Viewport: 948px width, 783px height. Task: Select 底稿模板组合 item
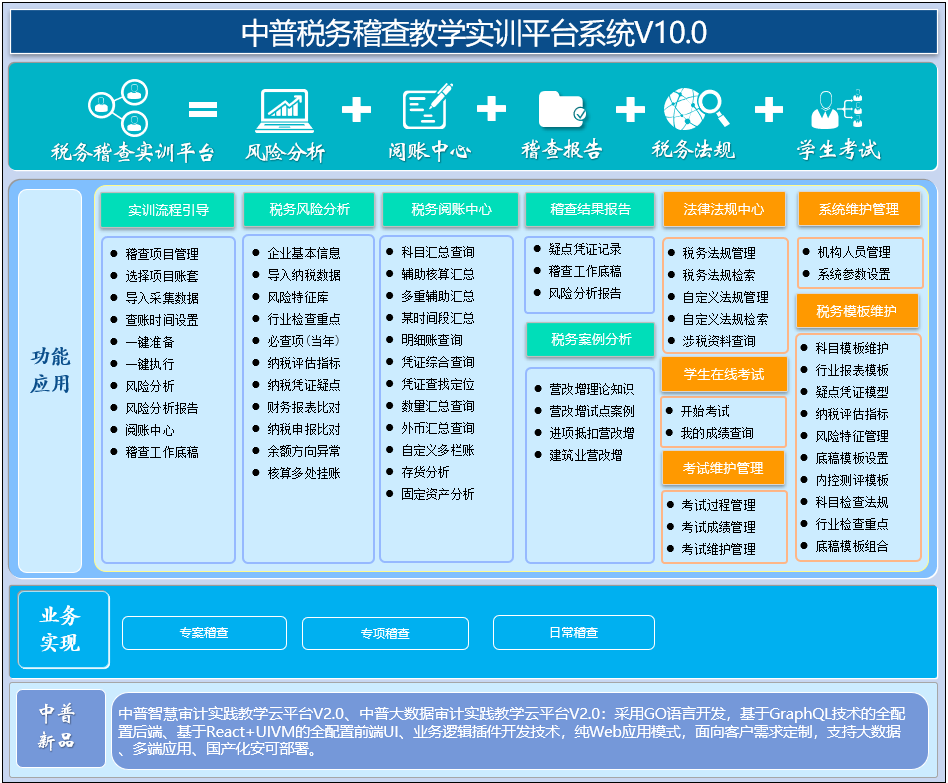point(852,547)
